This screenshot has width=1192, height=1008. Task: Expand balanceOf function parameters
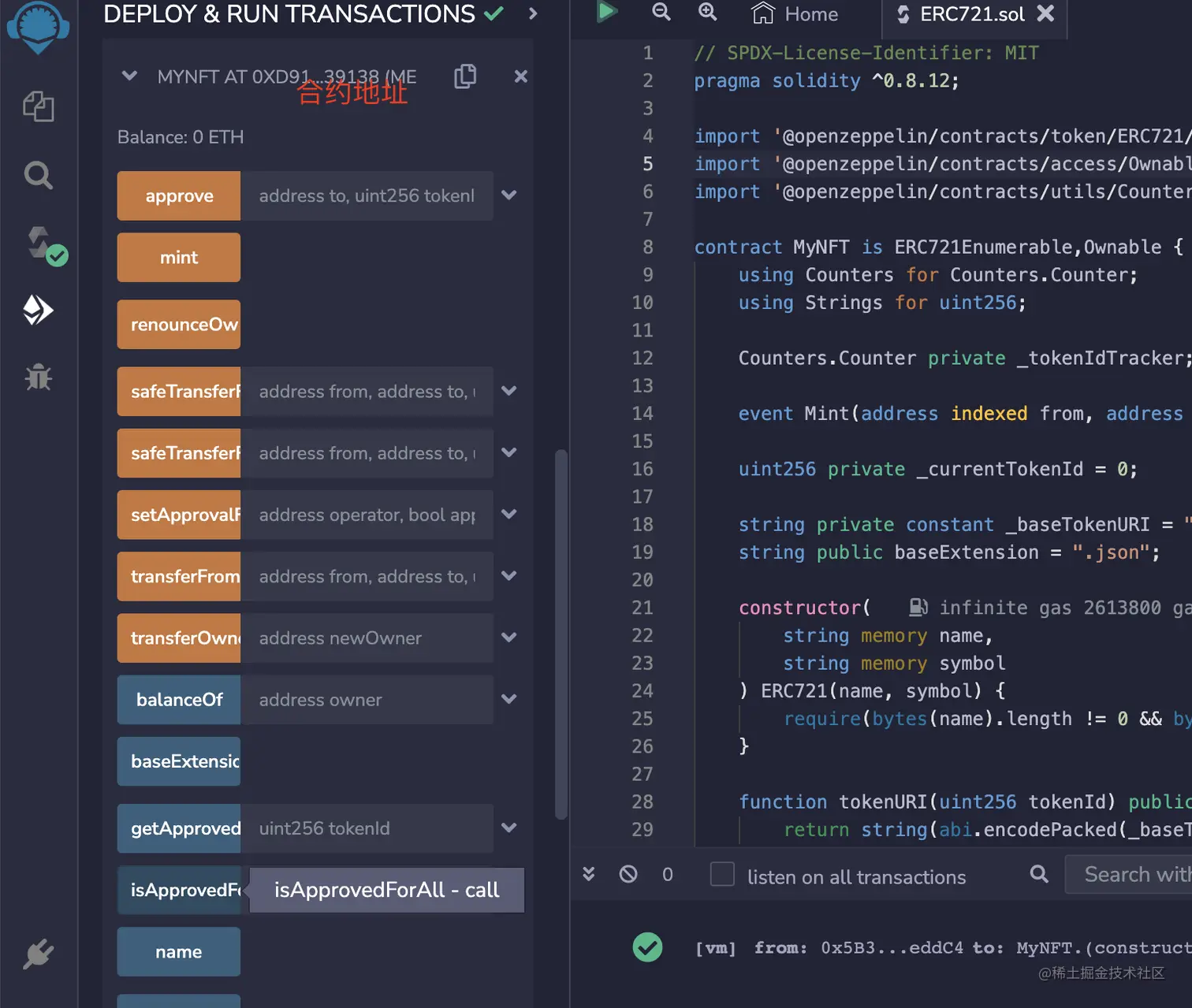[x=509, y=699]
